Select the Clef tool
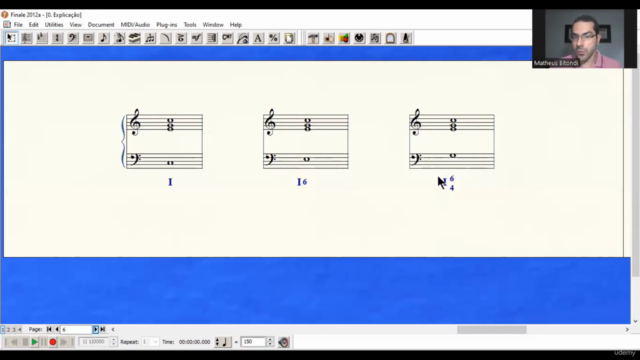 pos(73,38)
